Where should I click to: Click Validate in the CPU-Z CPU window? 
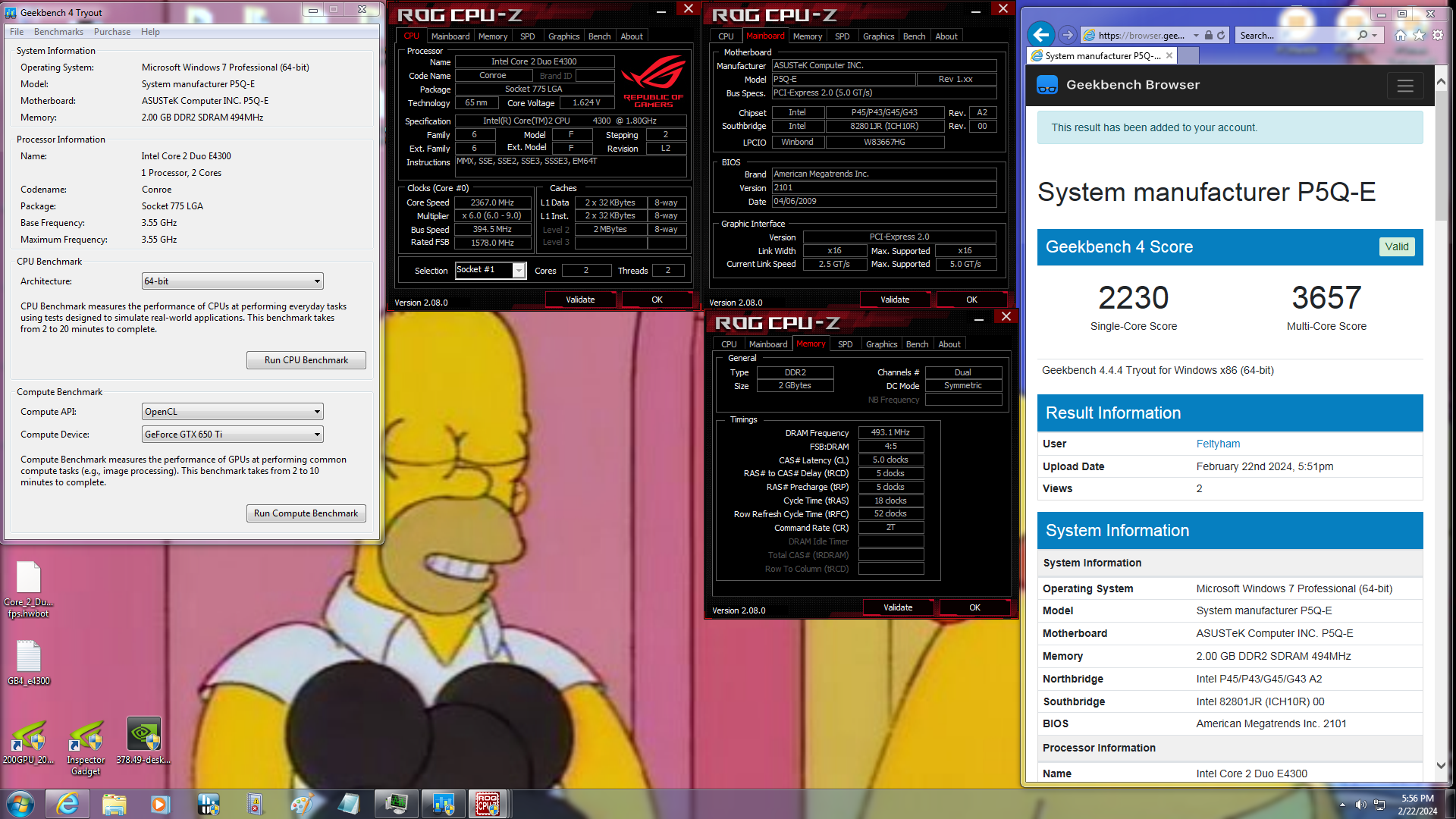[x=580, y=300]
